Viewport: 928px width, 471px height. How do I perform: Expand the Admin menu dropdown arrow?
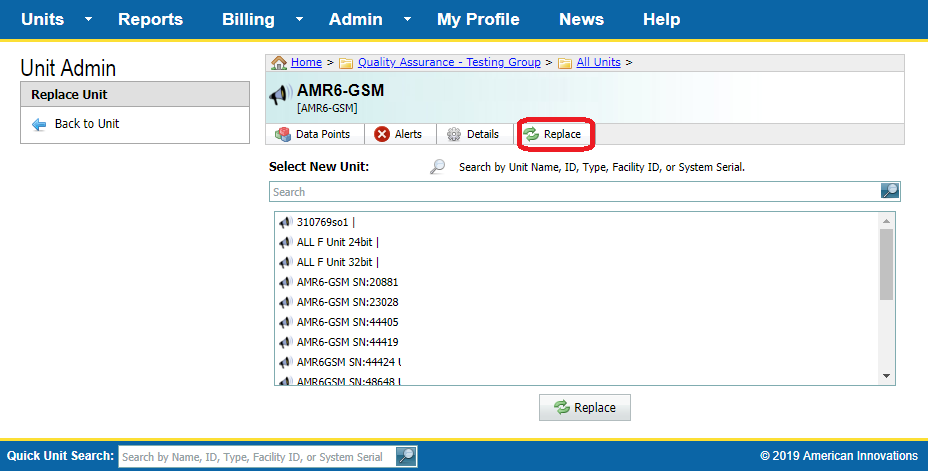click(x=407, y=20)
